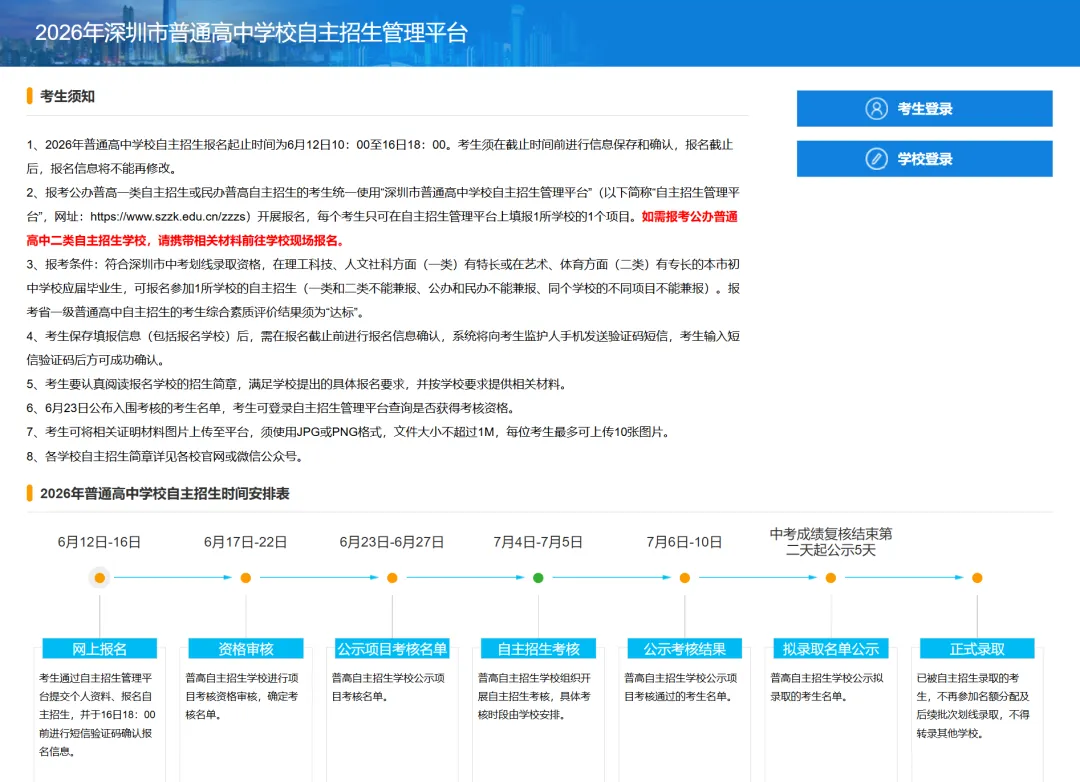Open the 网上报名 stage card header
The height and width of the screenshot is (782, 1080).
click(100, 648)
